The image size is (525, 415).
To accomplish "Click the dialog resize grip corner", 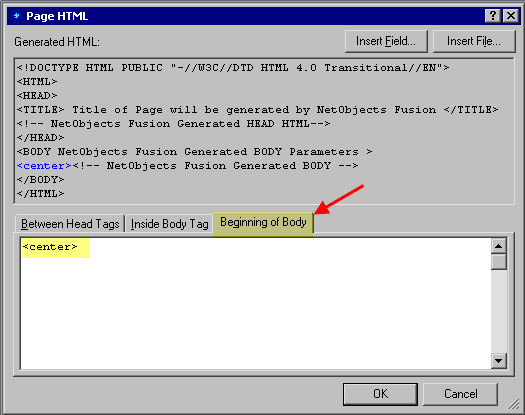I will pos(514,404).
